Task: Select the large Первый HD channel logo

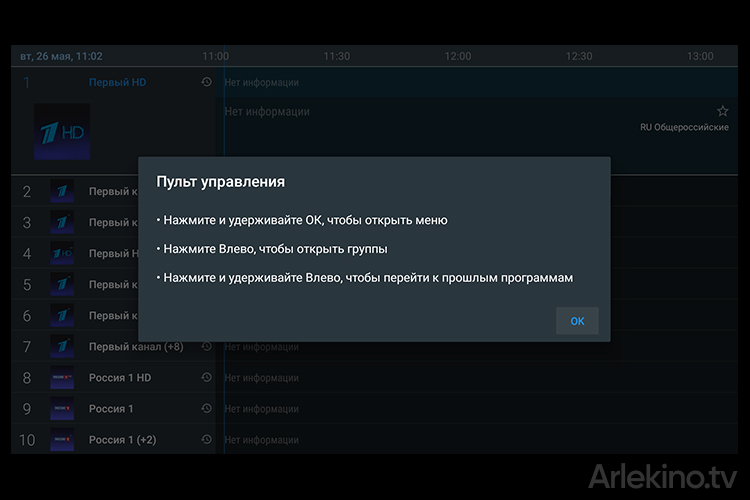Action: [62, 132]
